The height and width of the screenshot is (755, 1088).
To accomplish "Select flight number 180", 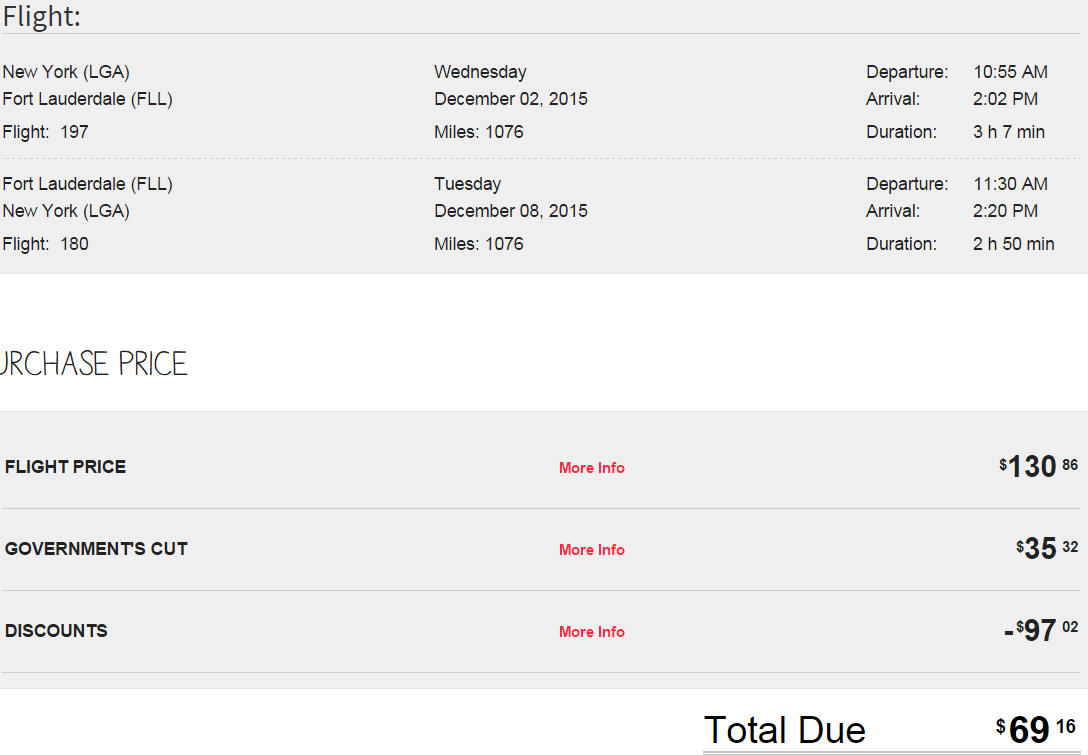I will 74,244.
